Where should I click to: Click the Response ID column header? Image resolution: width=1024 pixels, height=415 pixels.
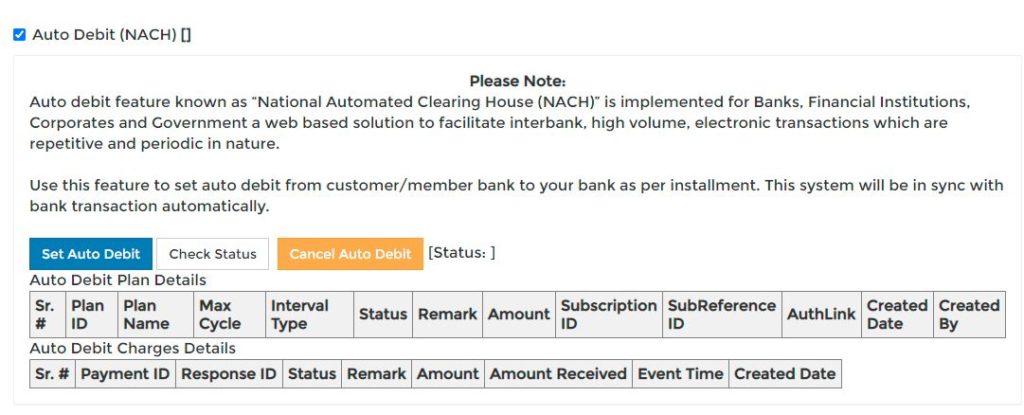(229, 374)
